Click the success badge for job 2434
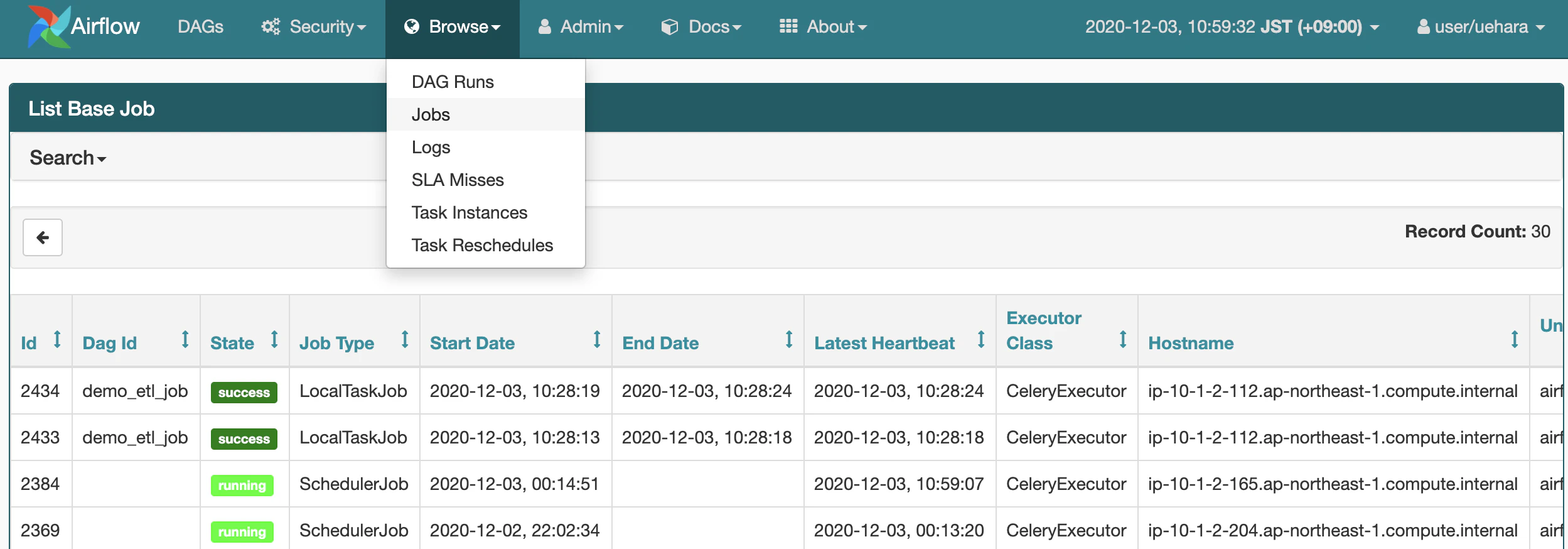 (244, 393)
